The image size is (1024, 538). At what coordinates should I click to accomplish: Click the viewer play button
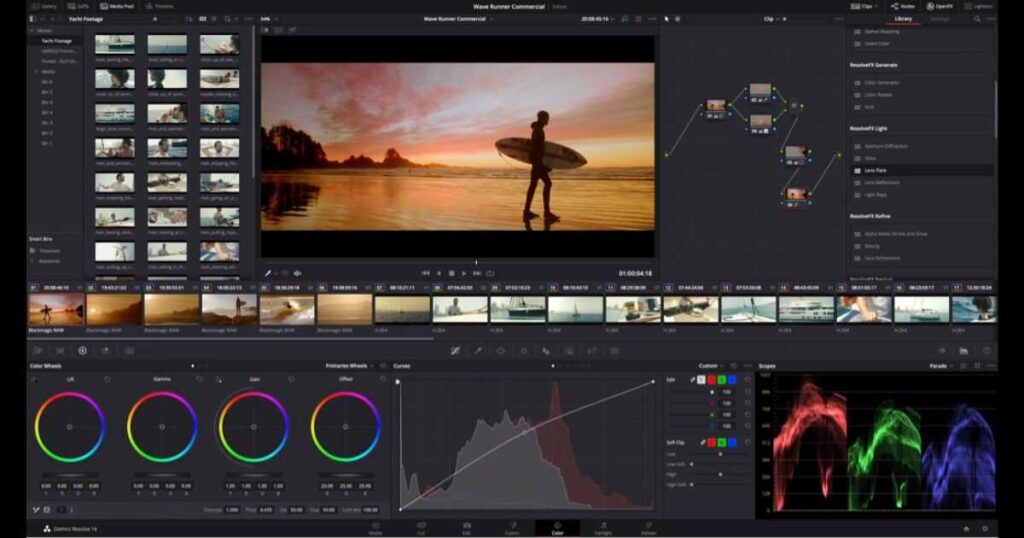coord(464,273)
